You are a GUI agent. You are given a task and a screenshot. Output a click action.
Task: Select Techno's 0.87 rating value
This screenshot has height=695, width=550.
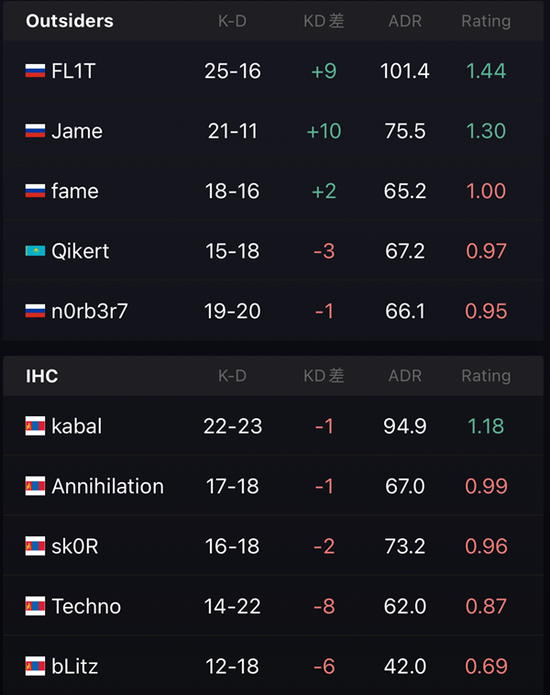486,606
